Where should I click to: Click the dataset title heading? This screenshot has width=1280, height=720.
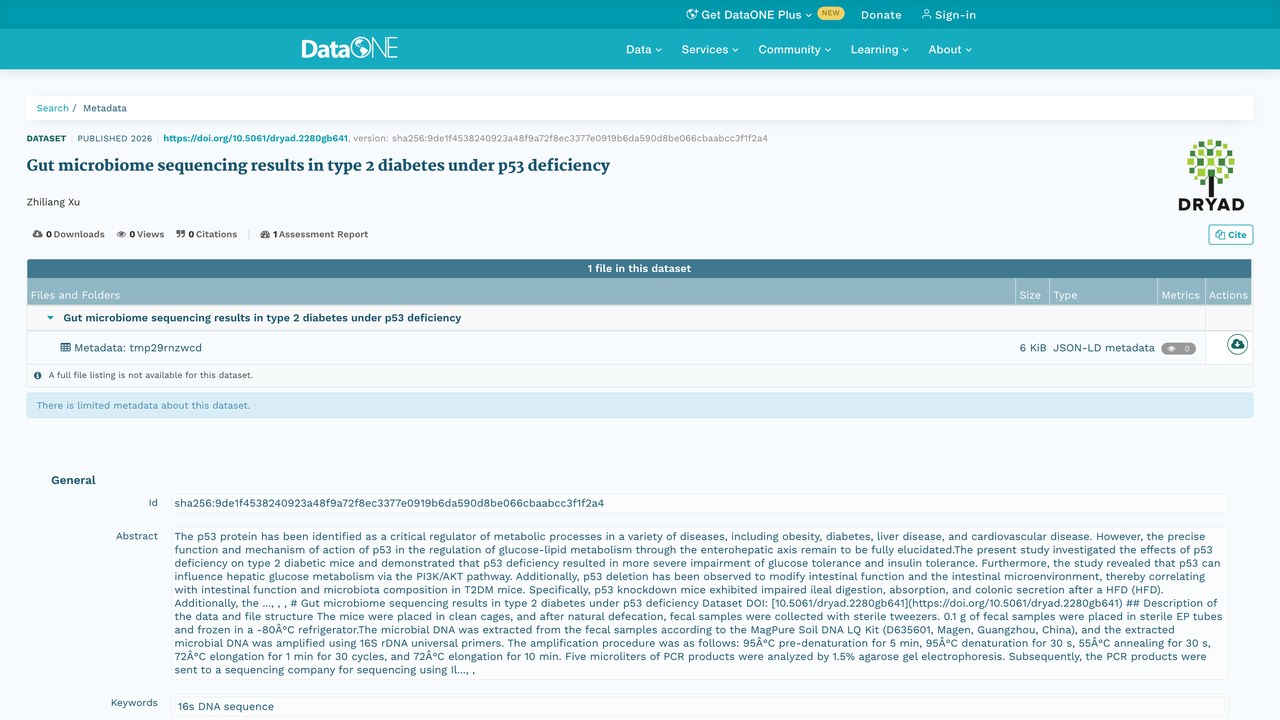coord(318,165)
